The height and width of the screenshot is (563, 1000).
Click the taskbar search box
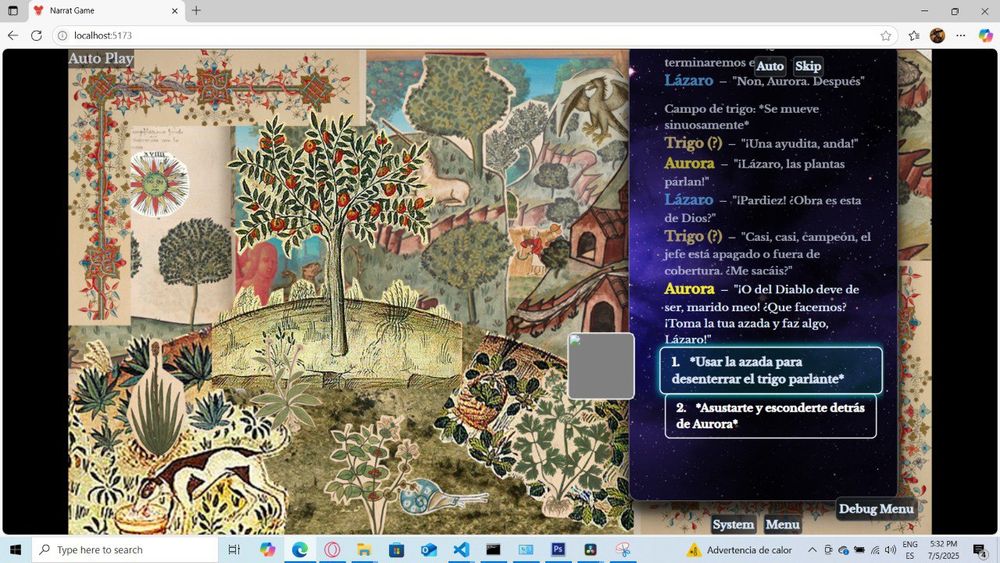point(125,550)
